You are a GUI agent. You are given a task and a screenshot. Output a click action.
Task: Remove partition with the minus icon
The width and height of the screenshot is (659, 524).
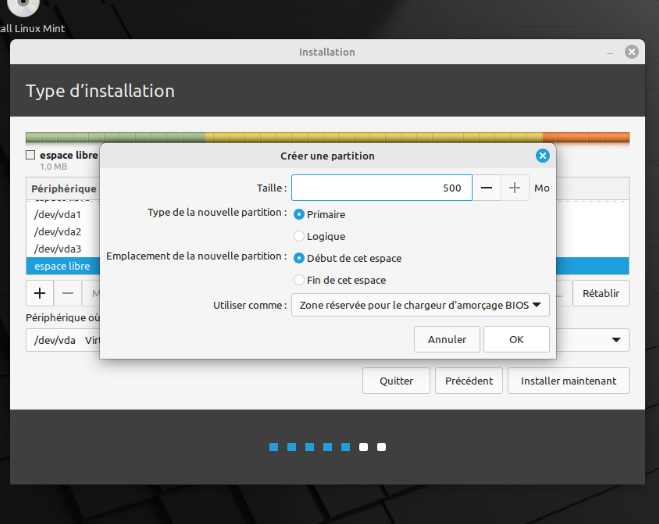coord(68,293)
